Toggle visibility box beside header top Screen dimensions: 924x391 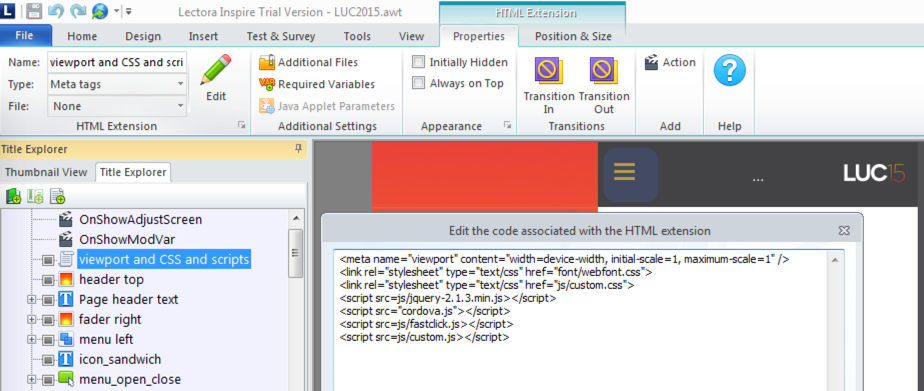point(48,280)
